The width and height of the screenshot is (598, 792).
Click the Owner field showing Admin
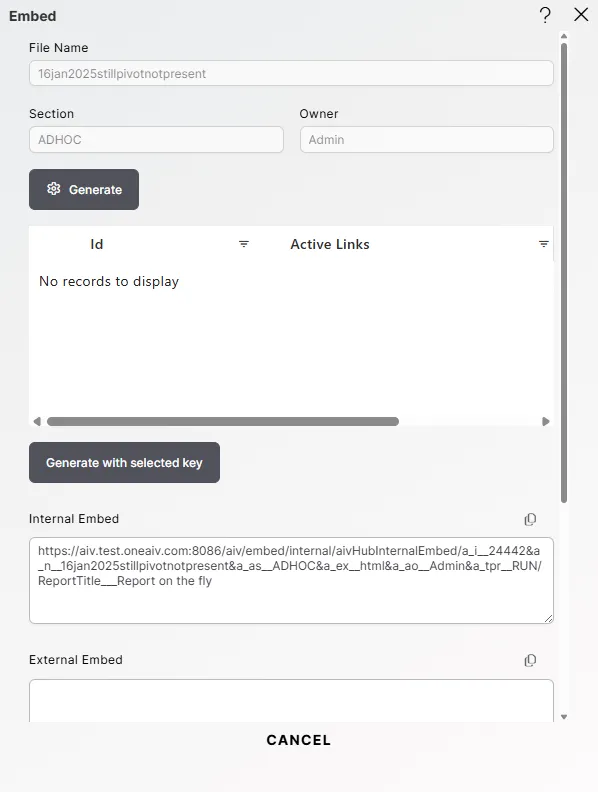coord(427,139)
